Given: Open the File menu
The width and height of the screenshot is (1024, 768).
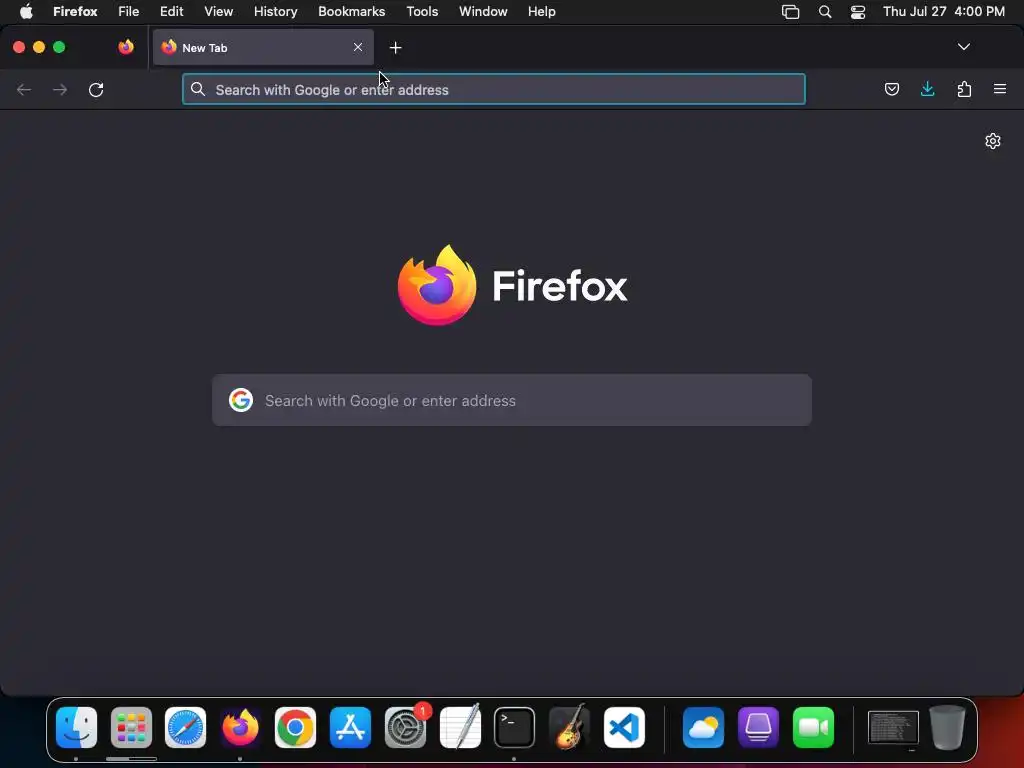Looking at the screenshot, I should click(129, 11).
